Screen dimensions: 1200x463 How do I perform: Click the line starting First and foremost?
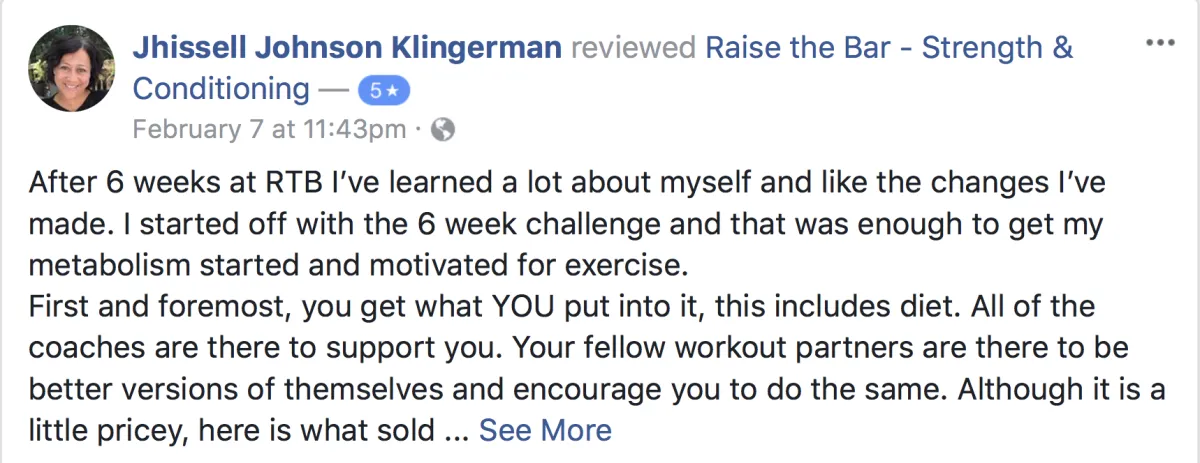562,308
